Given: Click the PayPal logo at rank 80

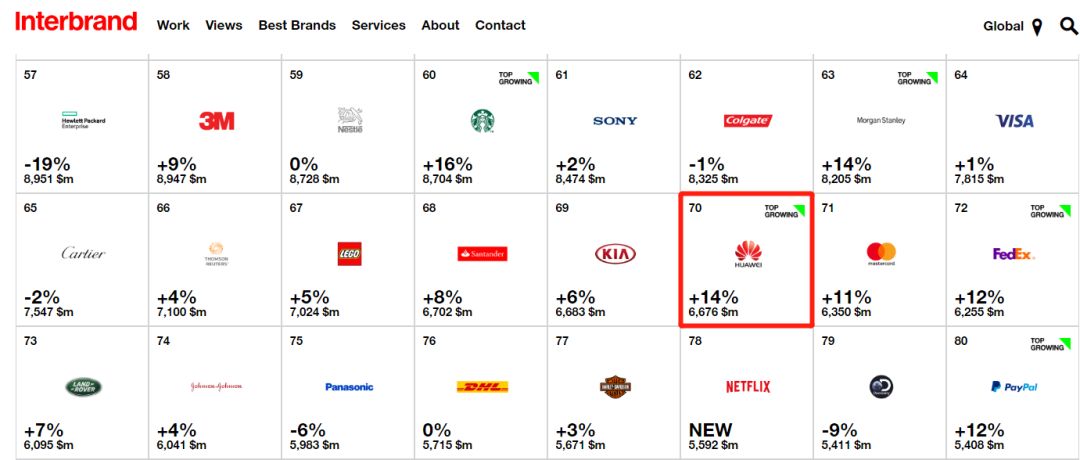Looking at the screenshot, I should click(1015, 387).
